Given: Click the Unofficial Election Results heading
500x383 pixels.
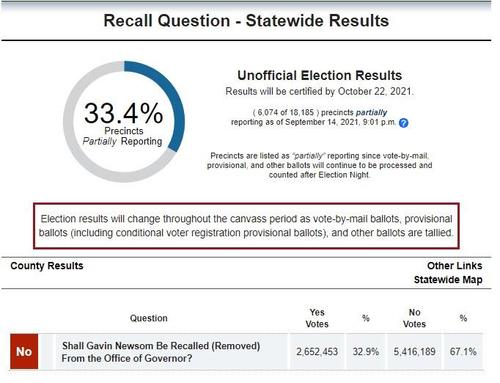Looking at the screenshot, I should coord(319,75).
